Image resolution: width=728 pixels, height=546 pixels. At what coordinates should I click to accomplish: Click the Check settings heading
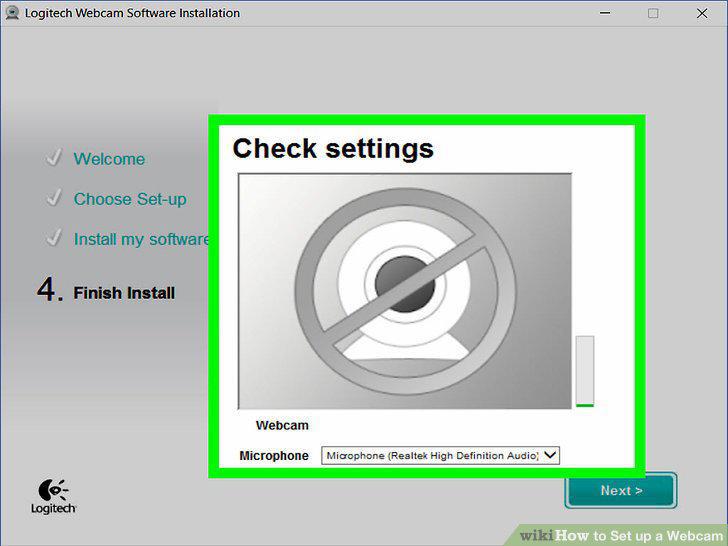point(333,149)
